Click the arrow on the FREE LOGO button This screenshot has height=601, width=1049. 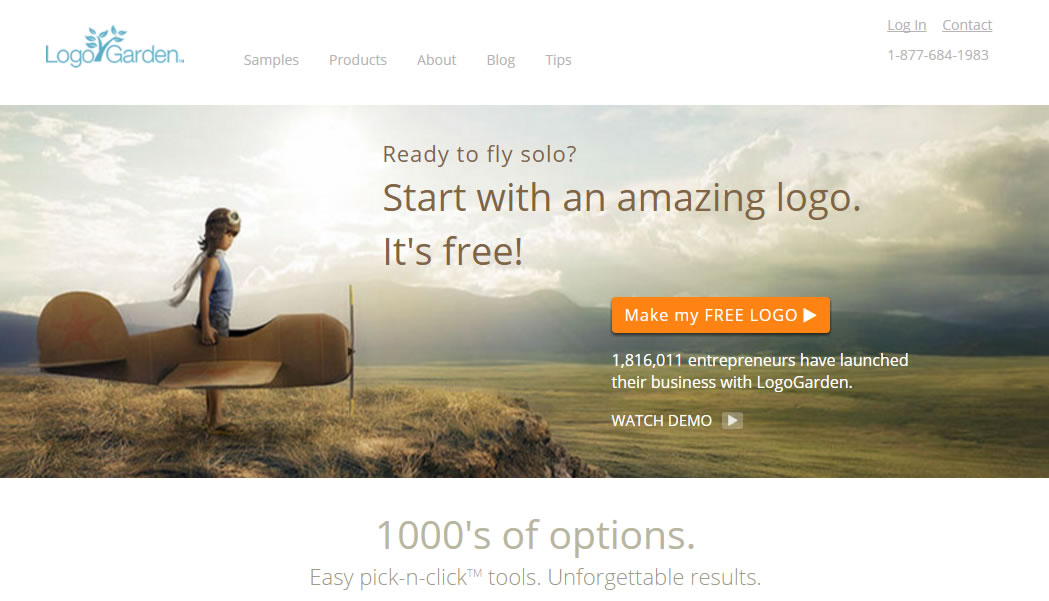click(x=809, y=315)
